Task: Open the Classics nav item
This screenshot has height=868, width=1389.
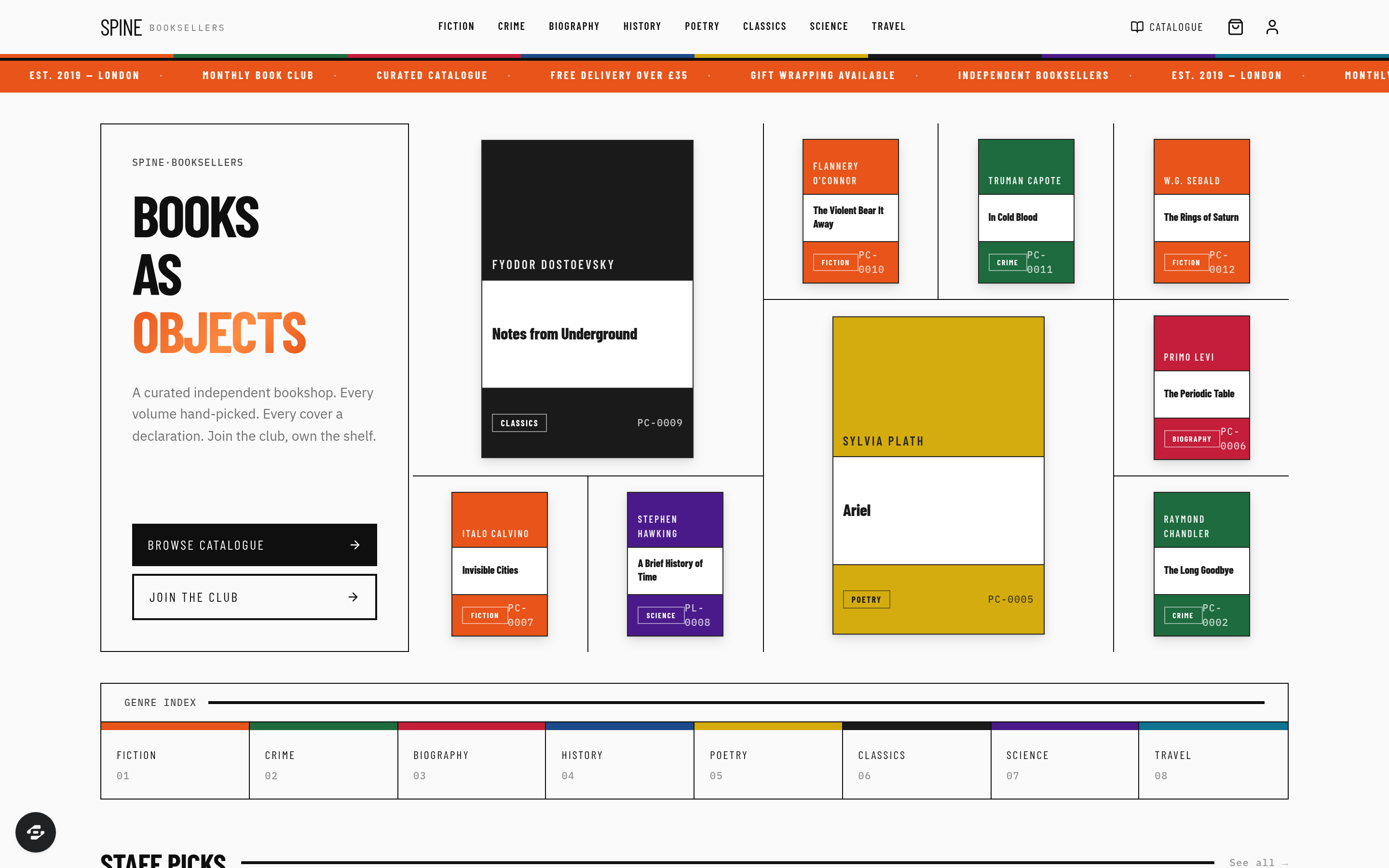Action: tap(764, 27)
